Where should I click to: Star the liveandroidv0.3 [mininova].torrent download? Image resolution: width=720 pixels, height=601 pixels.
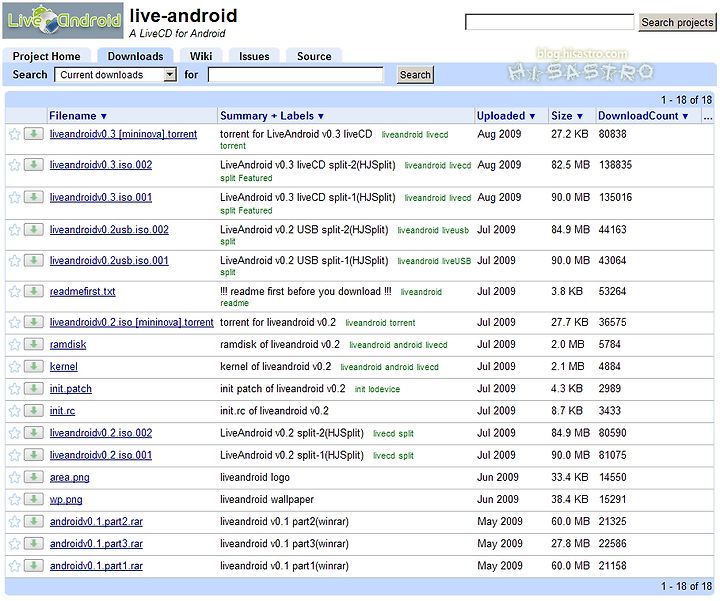click(x=15, y=134)
